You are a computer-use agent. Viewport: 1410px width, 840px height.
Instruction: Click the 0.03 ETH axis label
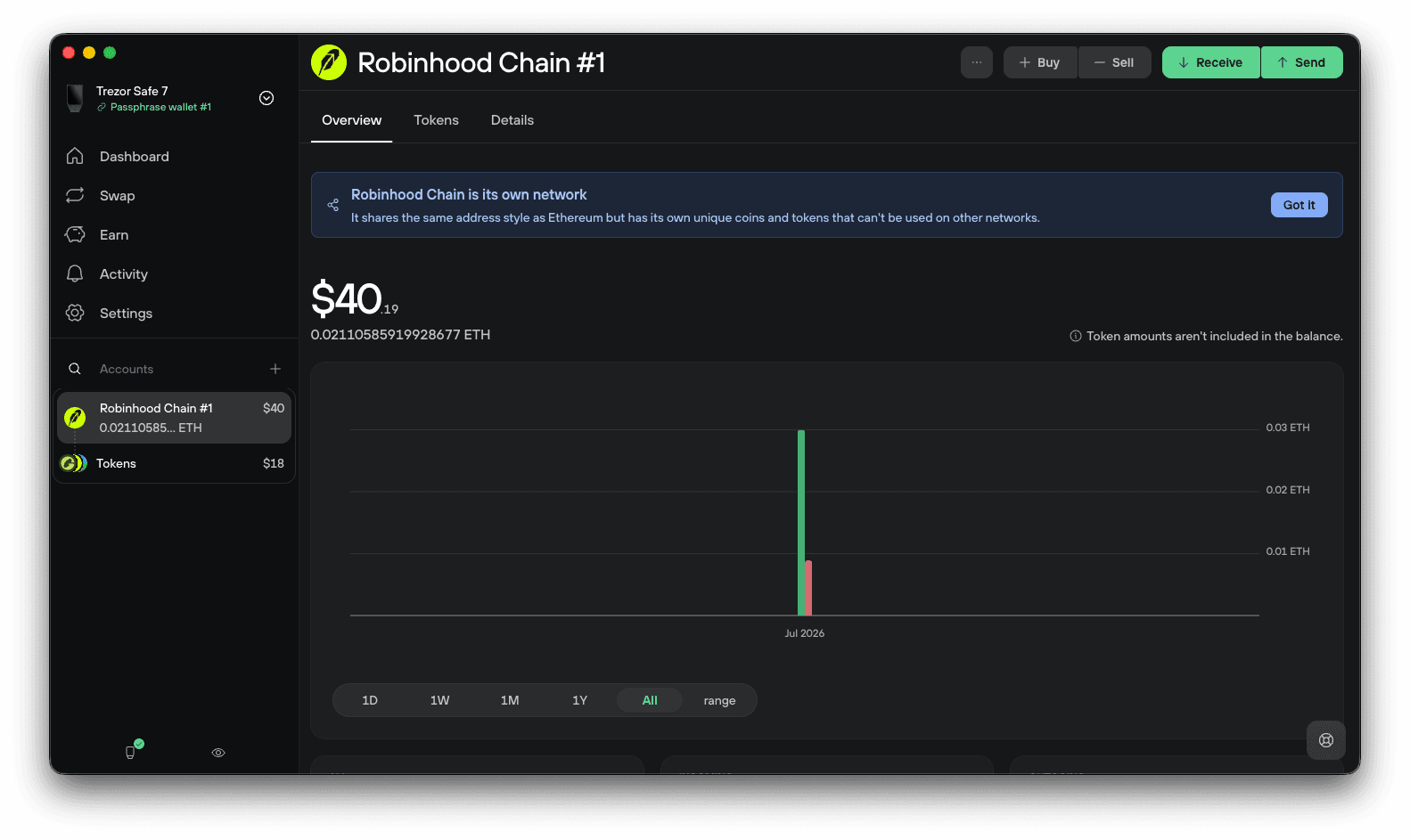pos(1288,428)
